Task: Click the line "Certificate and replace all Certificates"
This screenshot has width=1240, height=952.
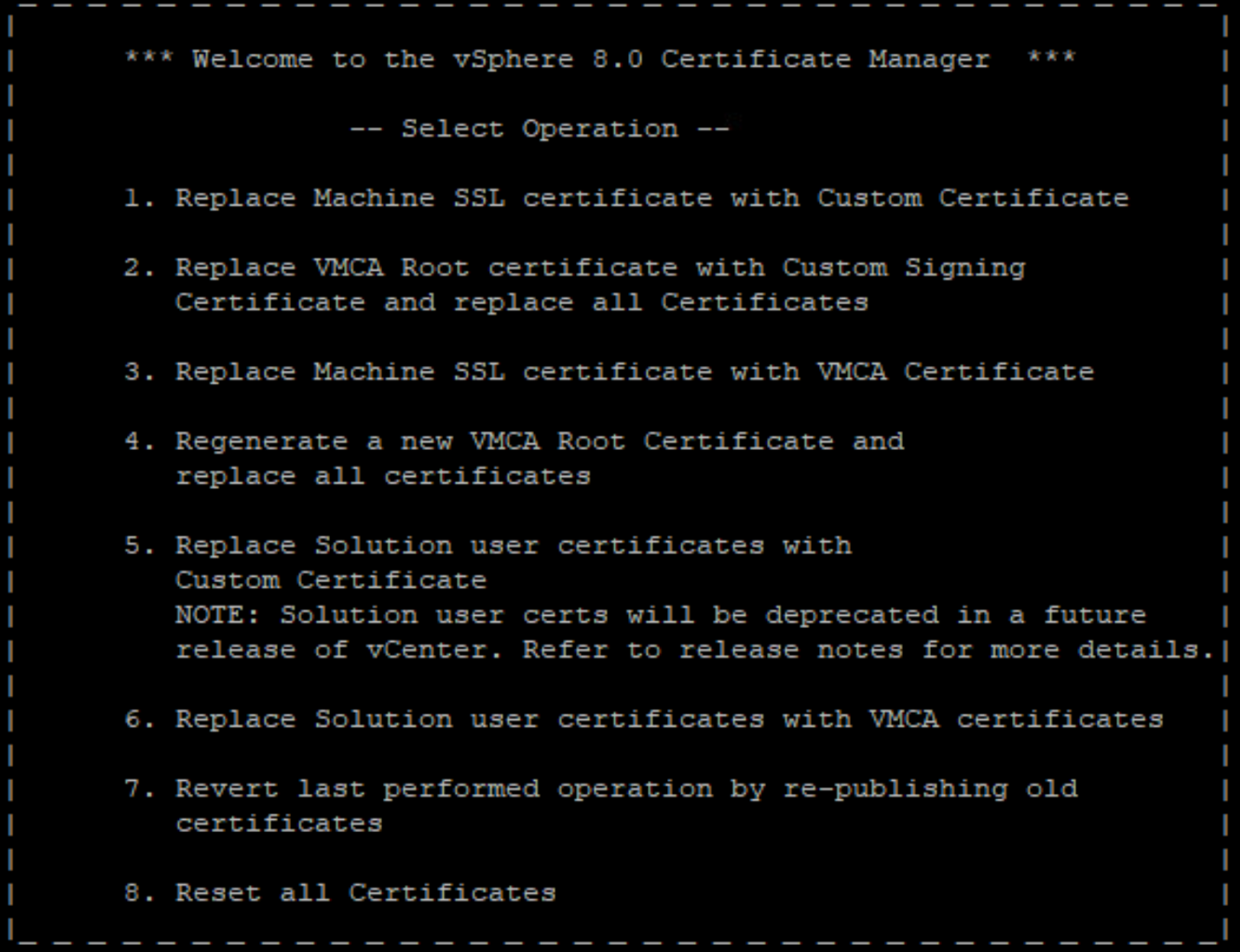Action: (x=522, y=302)
